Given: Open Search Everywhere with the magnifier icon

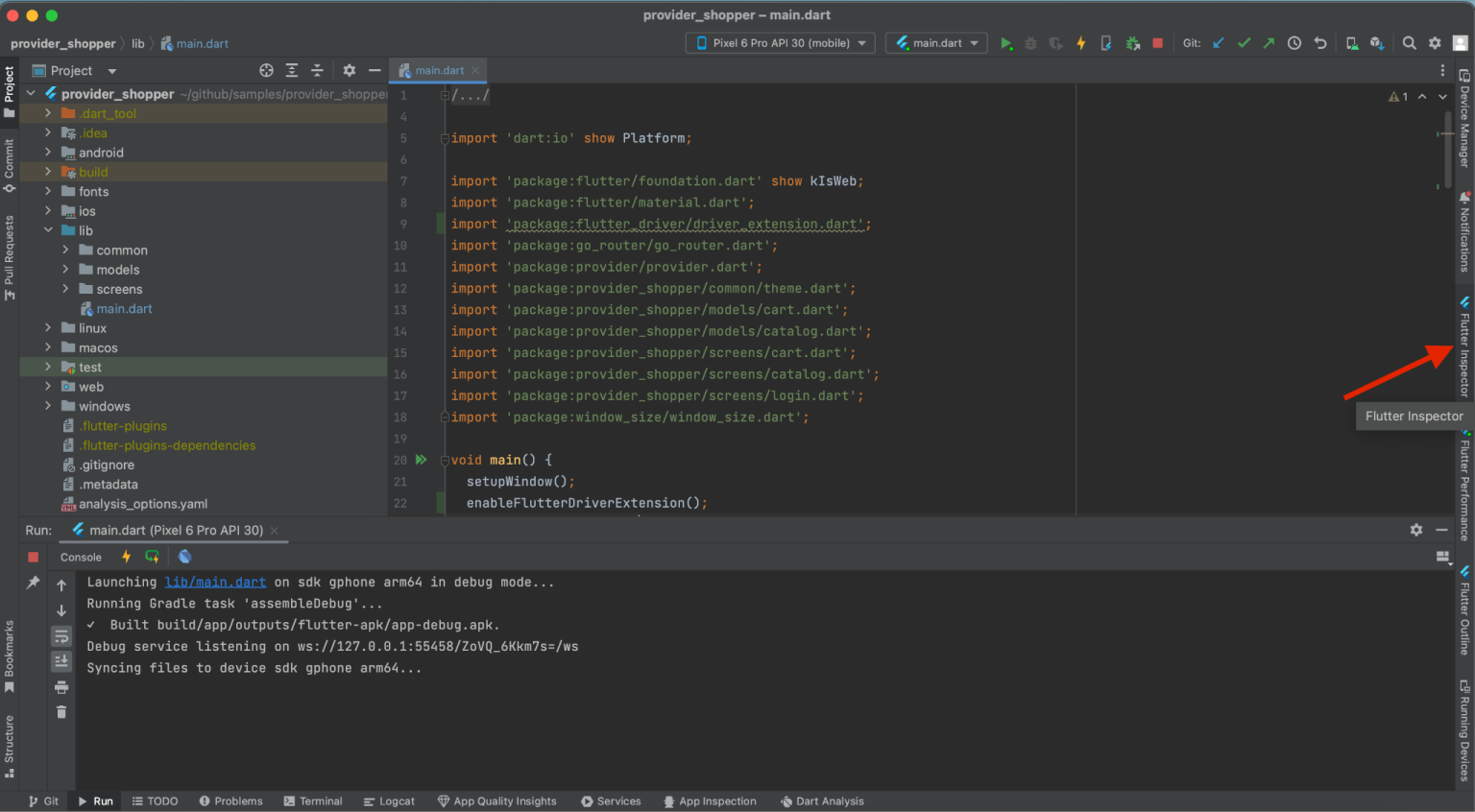Looking at the screenshot, I should click(1408, 43).
